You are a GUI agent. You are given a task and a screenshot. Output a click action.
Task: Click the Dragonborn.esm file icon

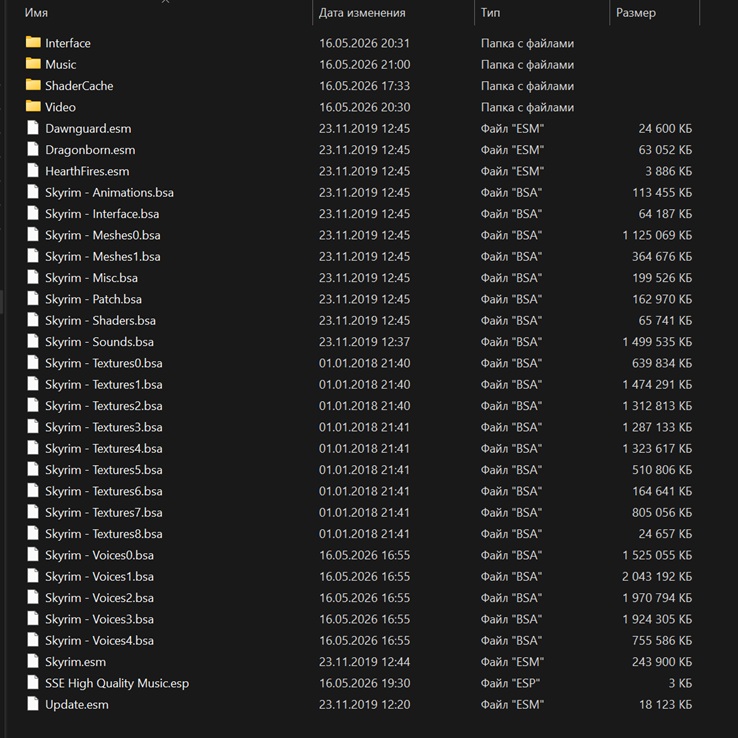(33, 149)
